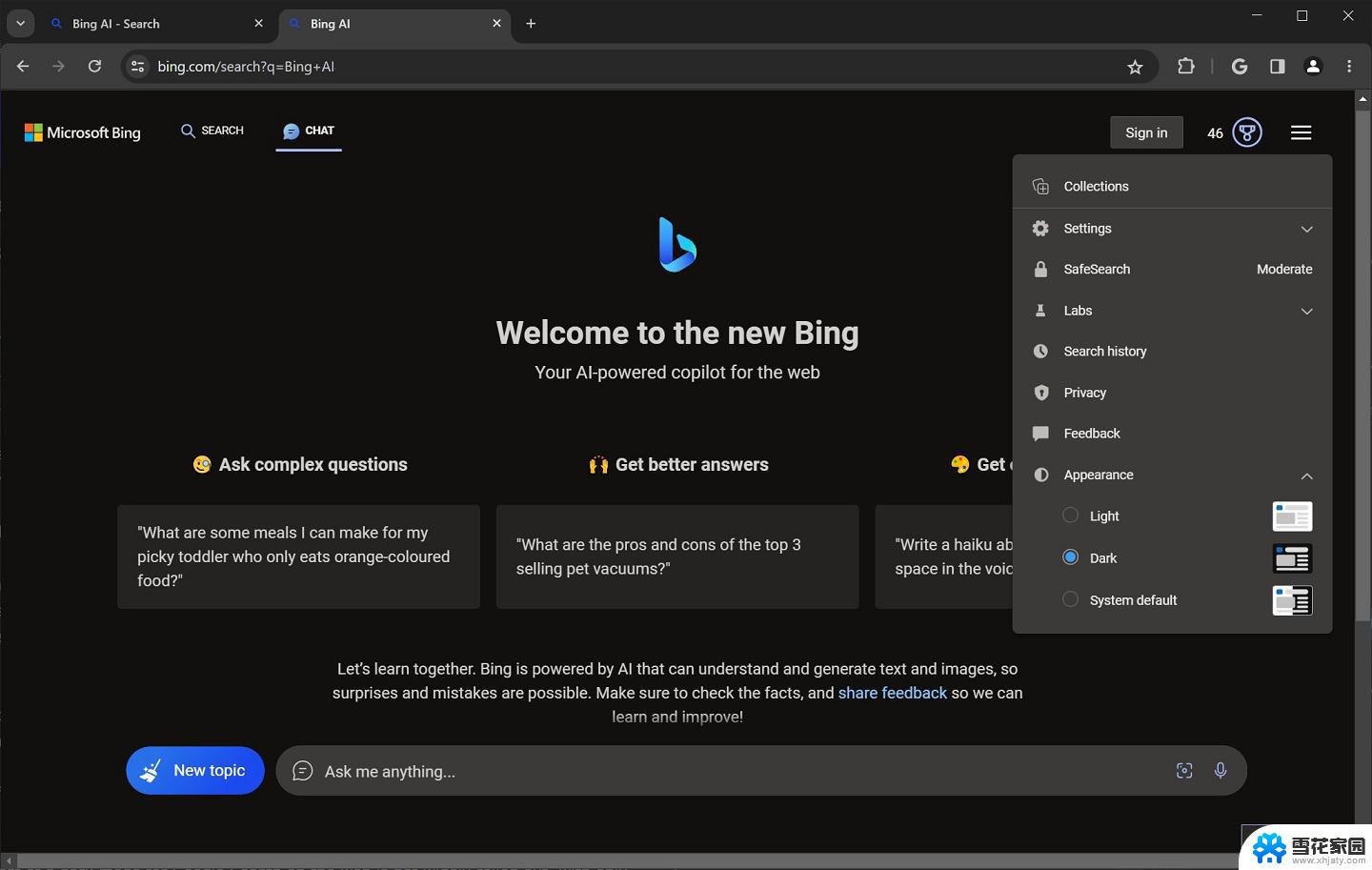The width and height of the screenshot is (1372, 870).
Task: Click the Privacy shield icon
Action: (1040, 393)
